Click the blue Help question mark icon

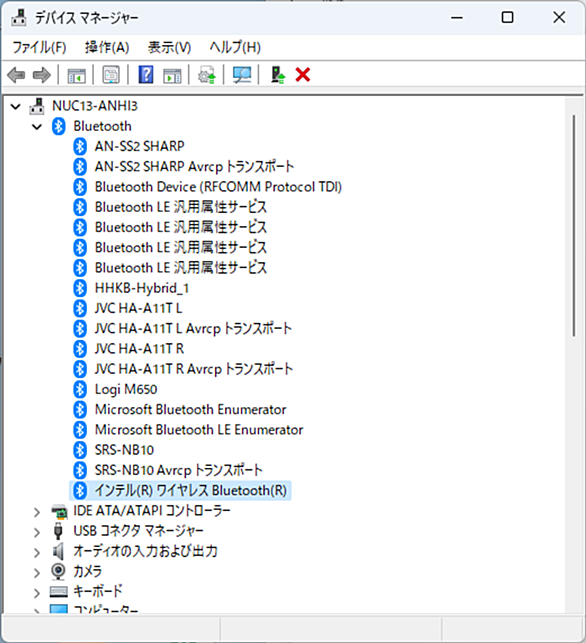(146, 75)
